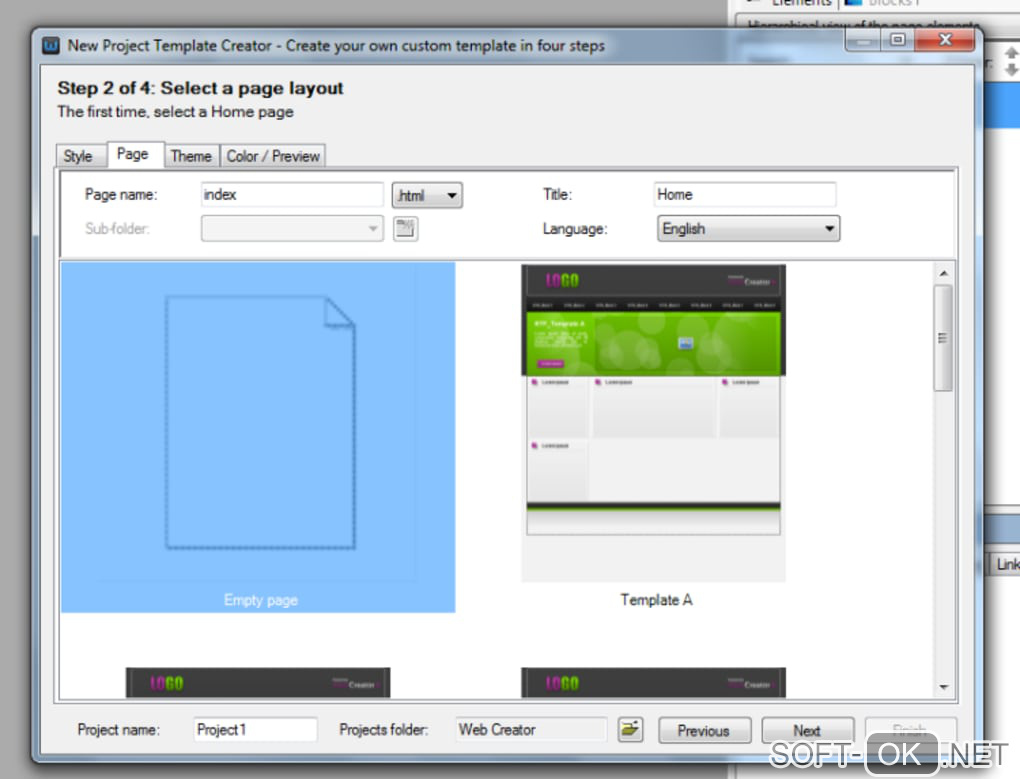
Task: Select the Page tab
Action: (133, 154)
